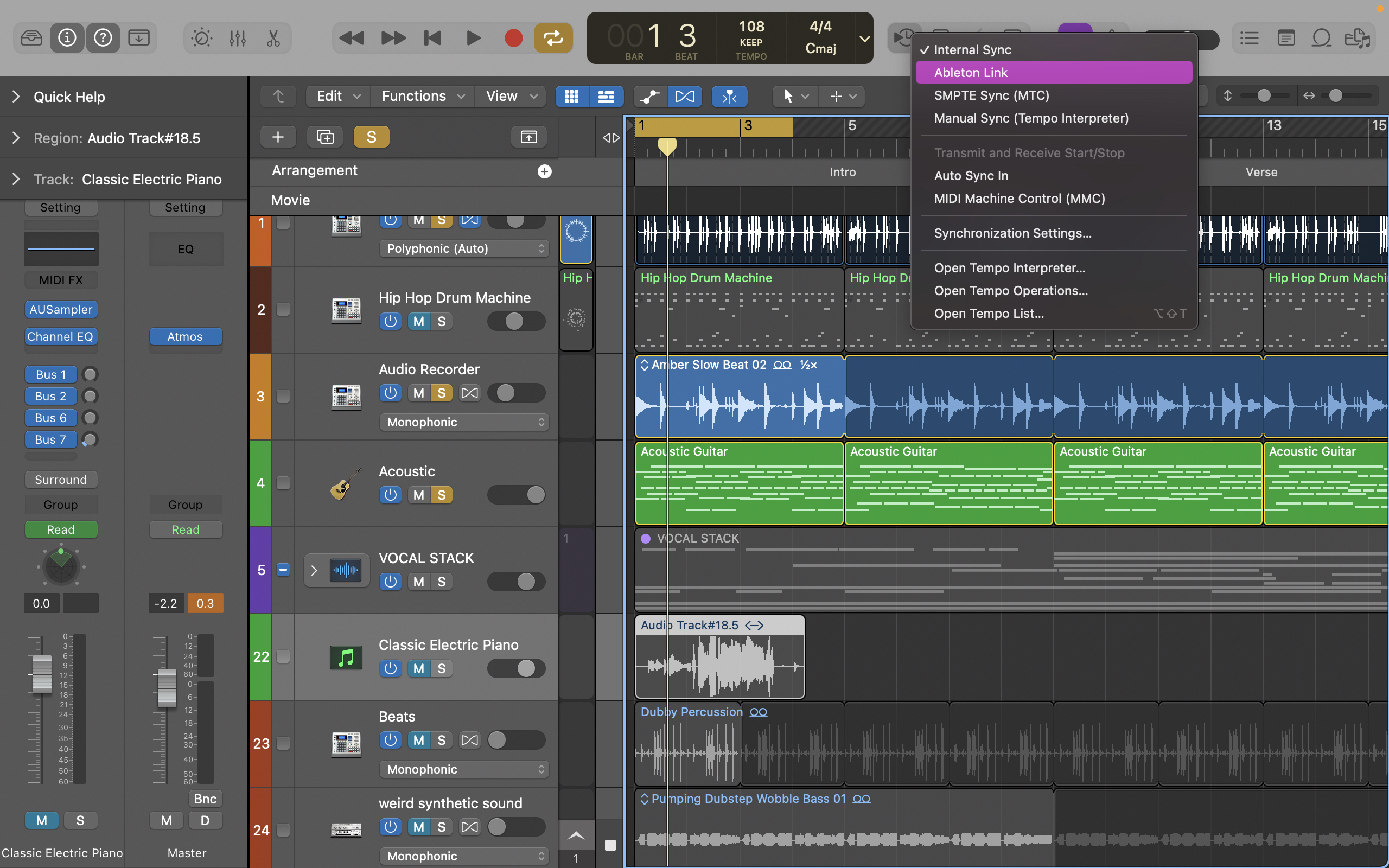Expand the Quick Help section
The width and height of the screenshot is (1389, 868).
coord(16,97)
